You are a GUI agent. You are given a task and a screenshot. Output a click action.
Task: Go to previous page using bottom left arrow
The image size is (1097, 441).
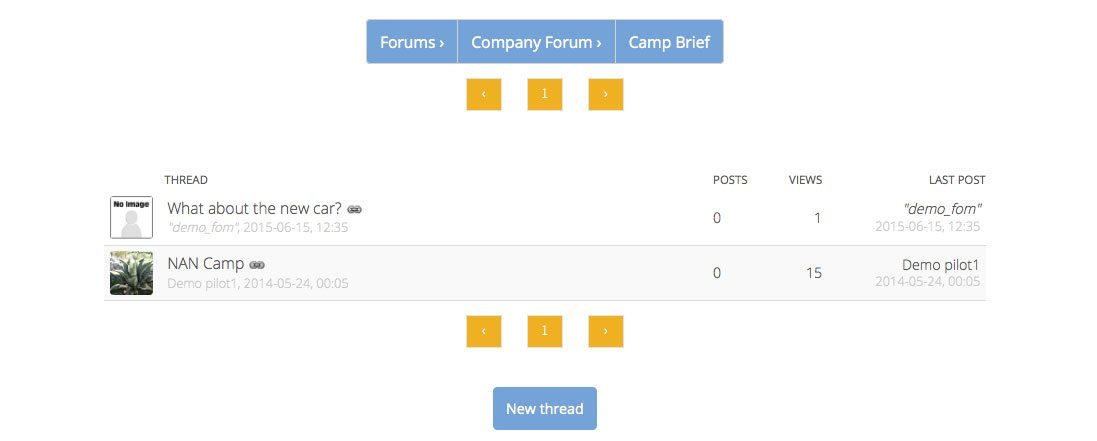[483, 331]
